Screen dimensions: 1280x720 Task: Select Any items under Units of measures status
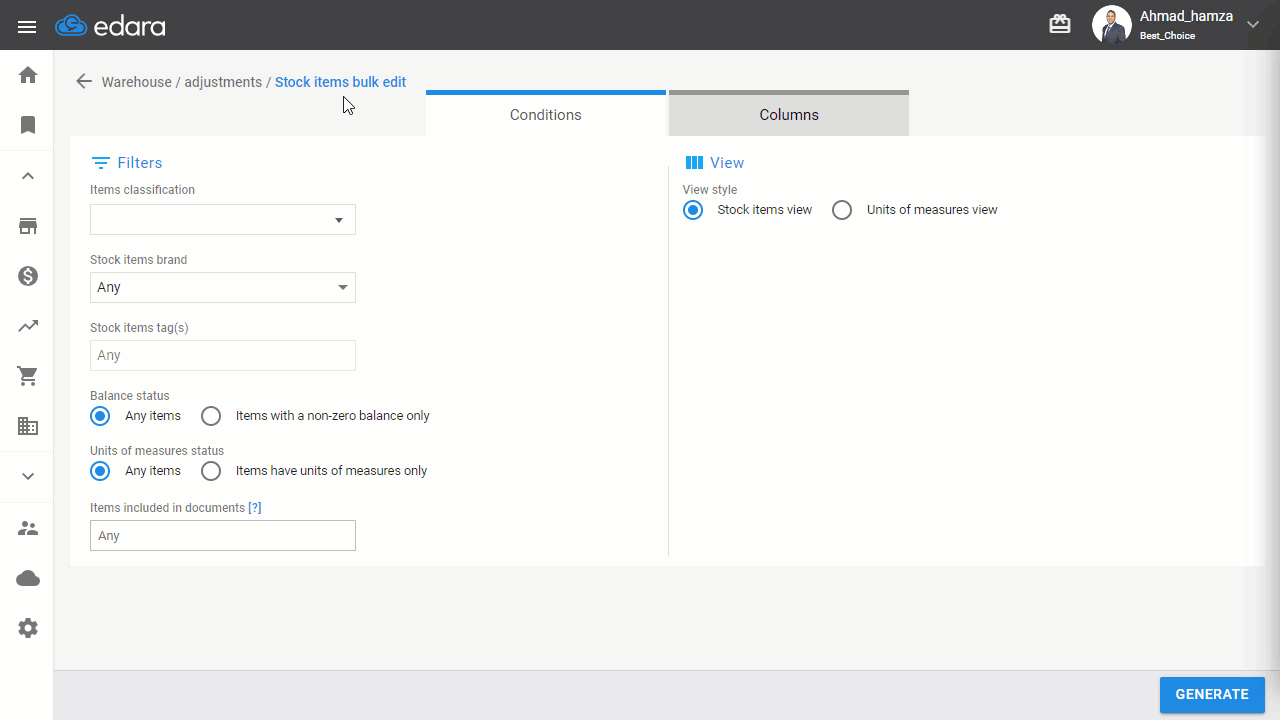pyautogui.click(x=100, y=471)
